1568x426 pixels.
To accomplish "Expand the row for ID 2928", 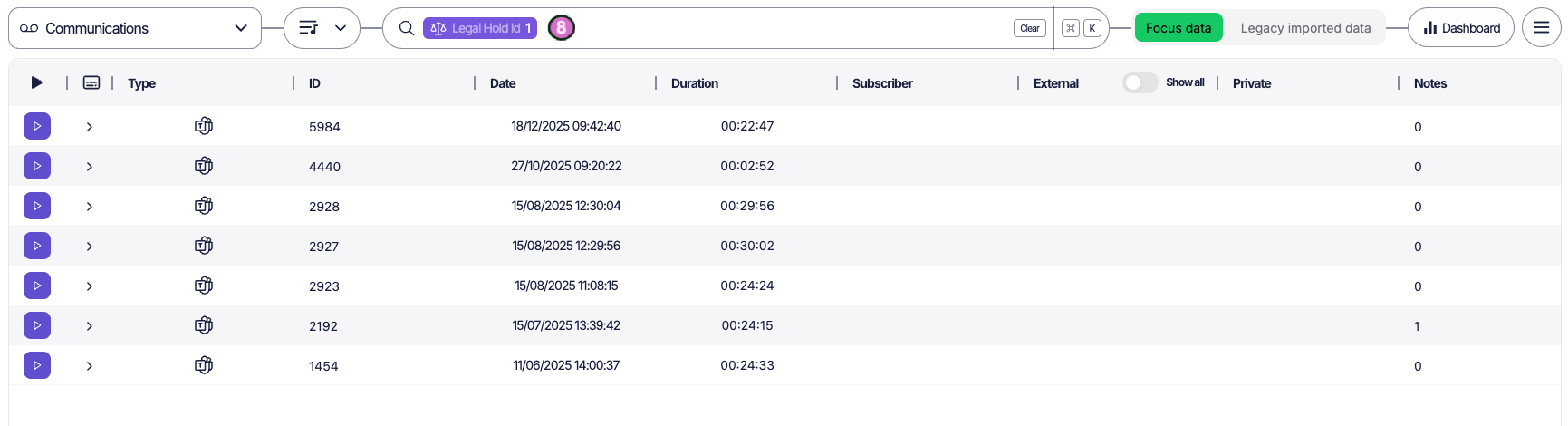I will point(90,207).
